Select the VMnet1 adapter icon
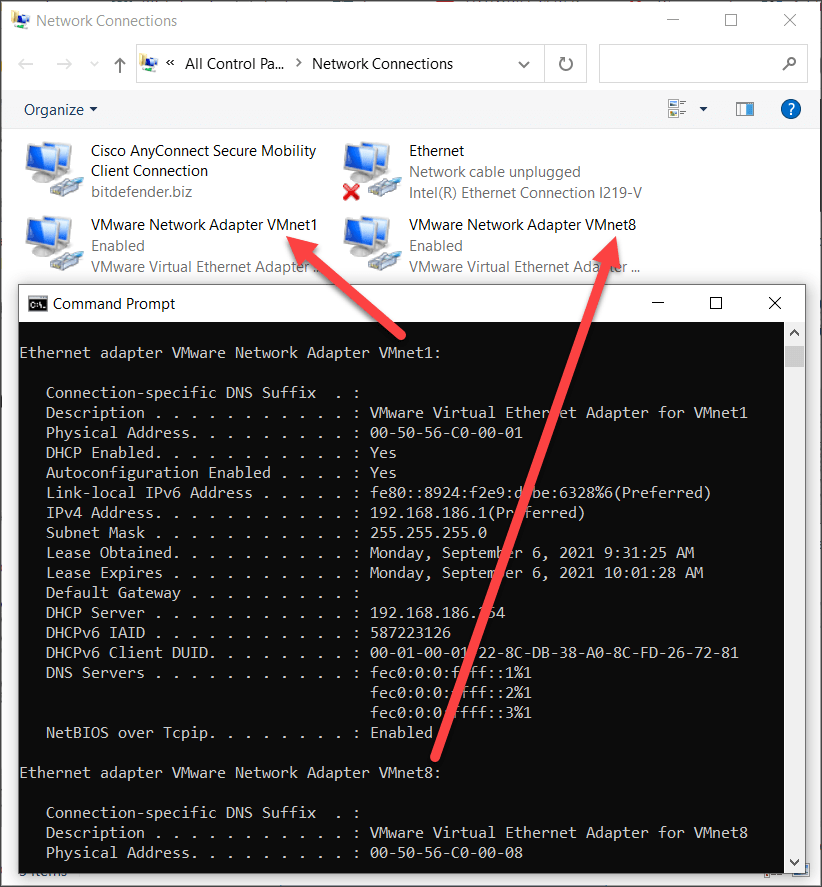The height and width of the screenshot is (887, 822). (x=53, y=243)
